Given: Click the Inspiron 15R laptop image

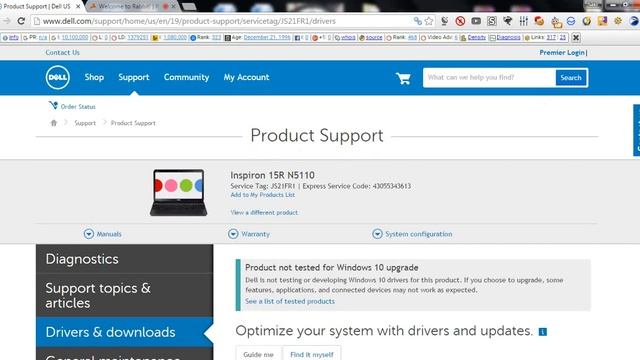Looking at the screenshot, I should point(179,192).
